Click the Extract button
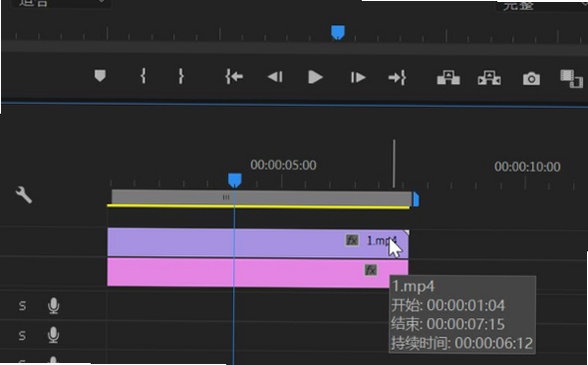This screenshot has height=365, width=588. click(x=489, y=78)
